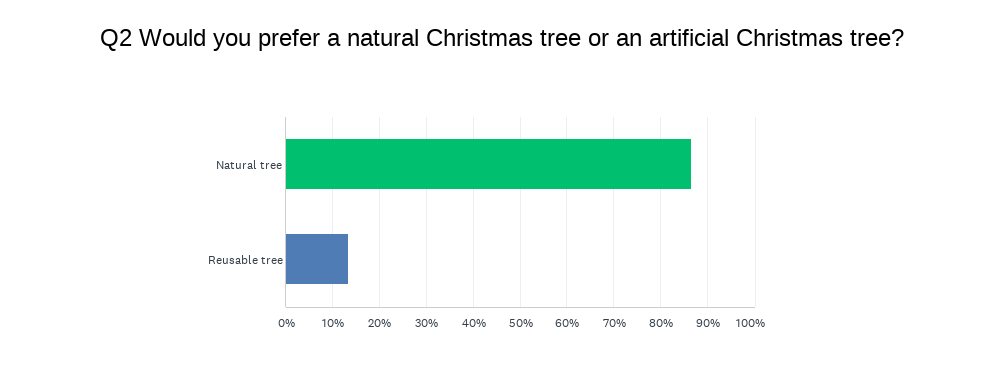Viewport: 1000px width, 380px height.
Task: Click the 0% axis tick label
Action: pos(286,323)
